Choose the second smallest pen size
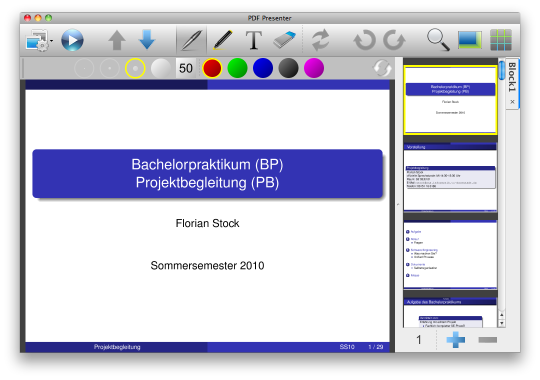 (110, 68)
